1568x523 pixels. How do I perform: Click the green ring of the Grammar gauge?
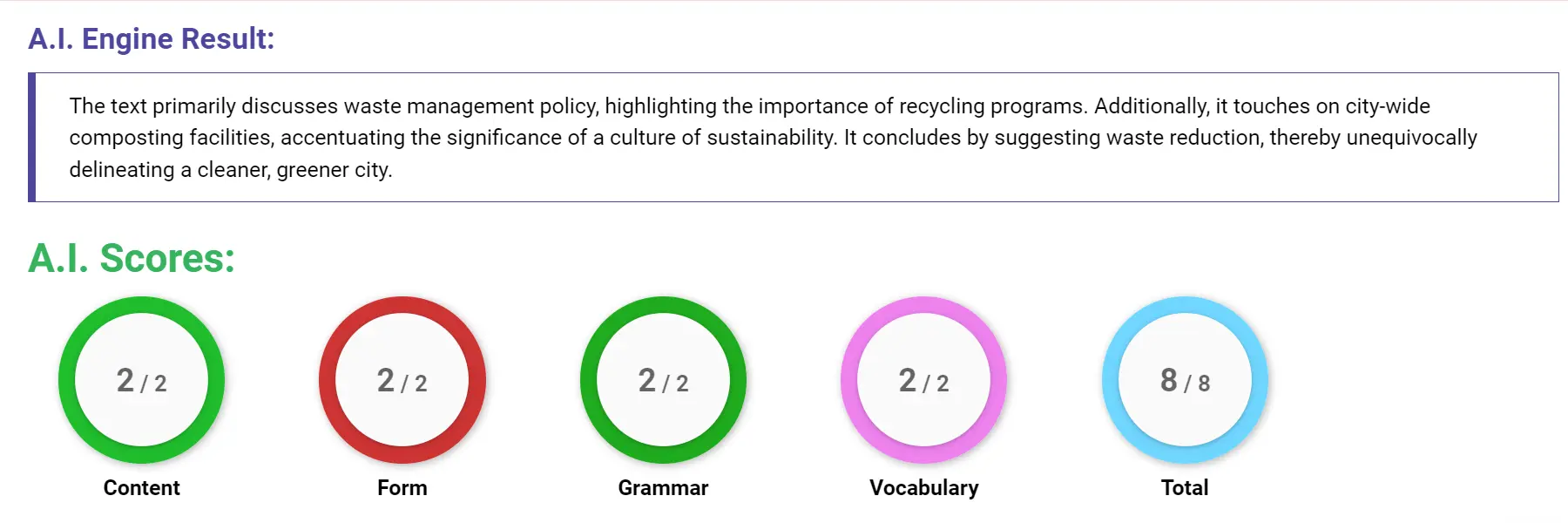tap(664, 307)
